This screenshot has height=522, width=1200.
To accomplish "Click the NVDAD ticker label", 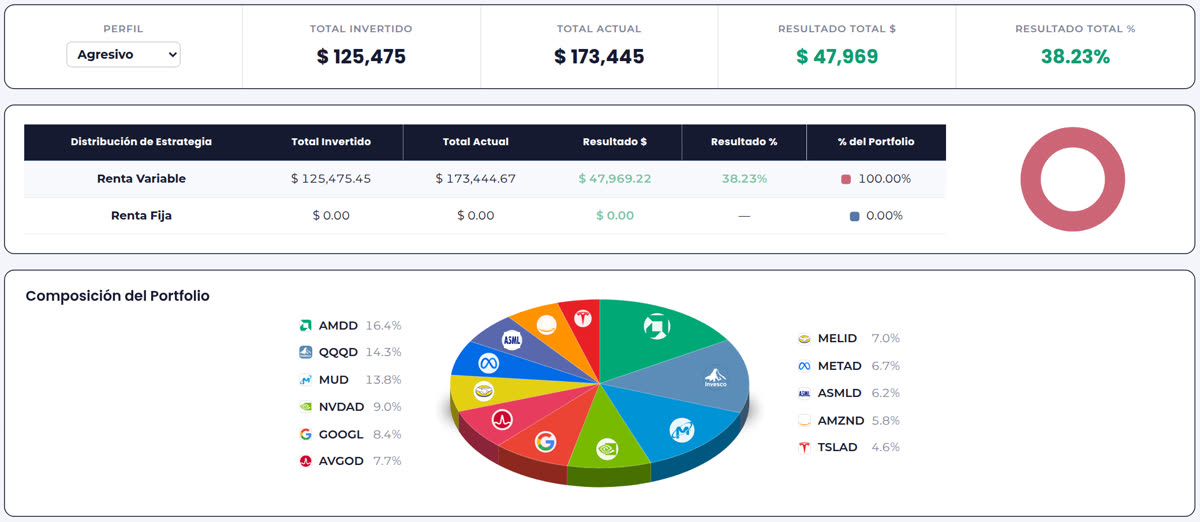I will (342, 407).
